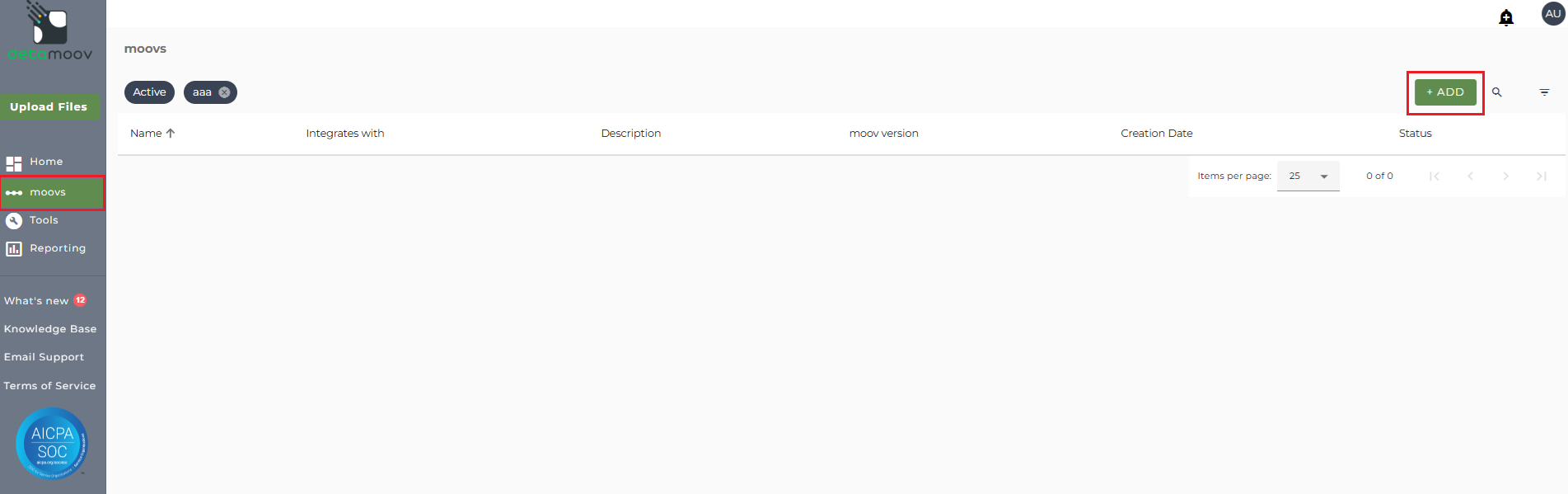Screen dimensions: 1568x494
Task: Go to last page
Action: pyautogui.click(x=1541, y=176)
